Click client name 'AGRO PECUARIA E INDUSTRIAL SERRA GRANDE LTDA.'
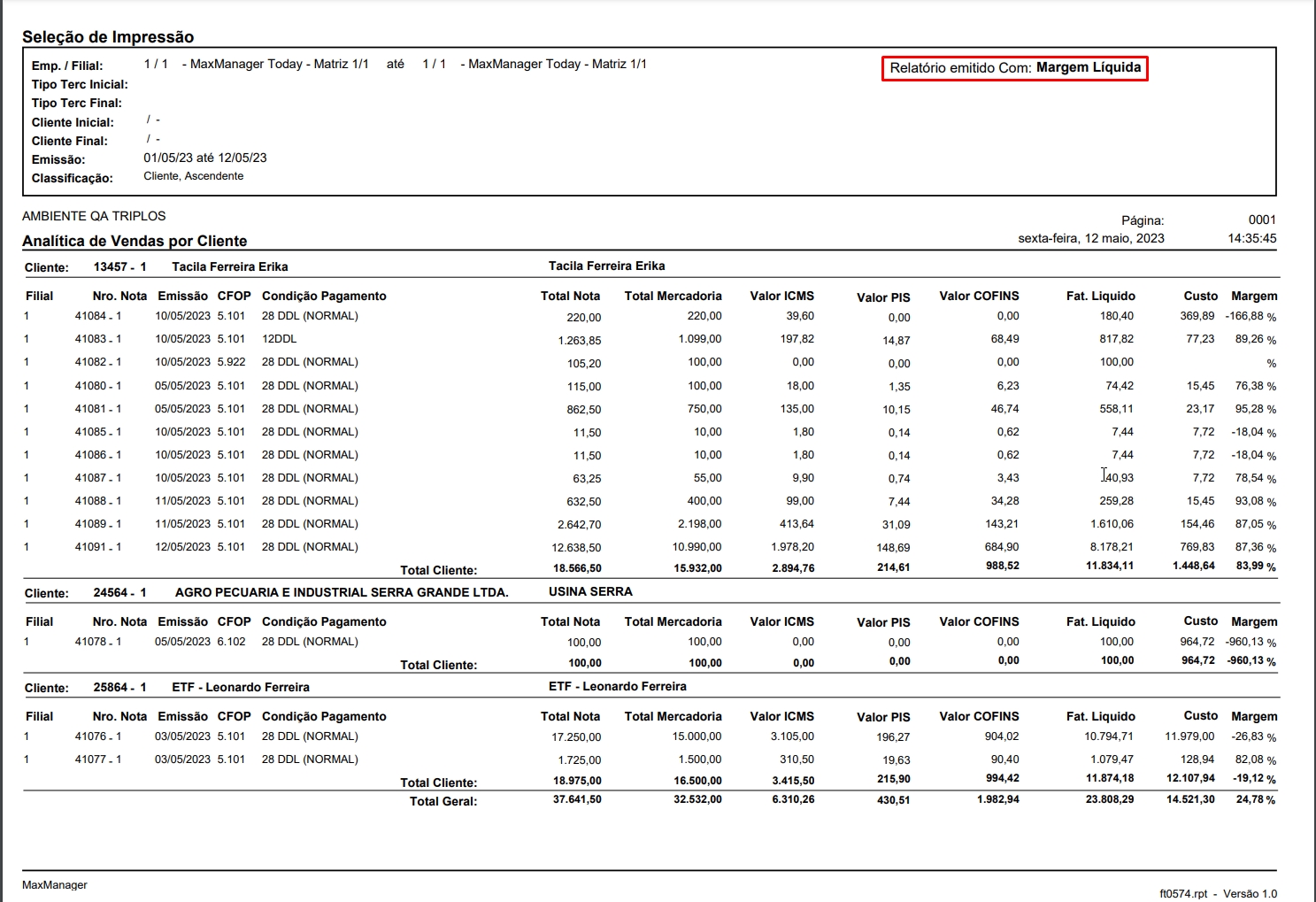Screen dimensions: 1316x902 point(342,592)
